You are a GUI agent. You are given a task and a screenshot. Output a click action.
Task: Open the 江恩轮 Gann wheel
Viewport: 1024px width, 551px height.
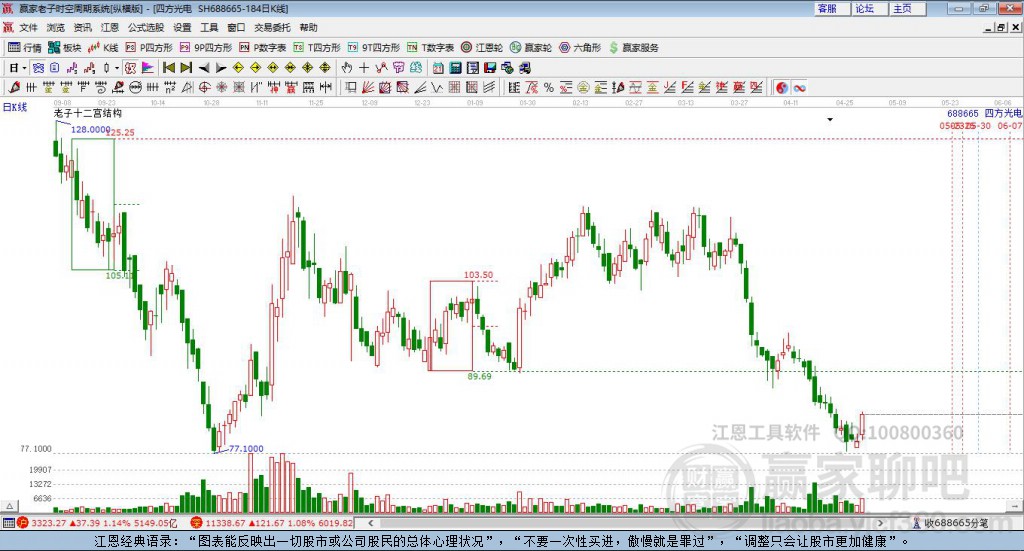click(x=482, y=48)
